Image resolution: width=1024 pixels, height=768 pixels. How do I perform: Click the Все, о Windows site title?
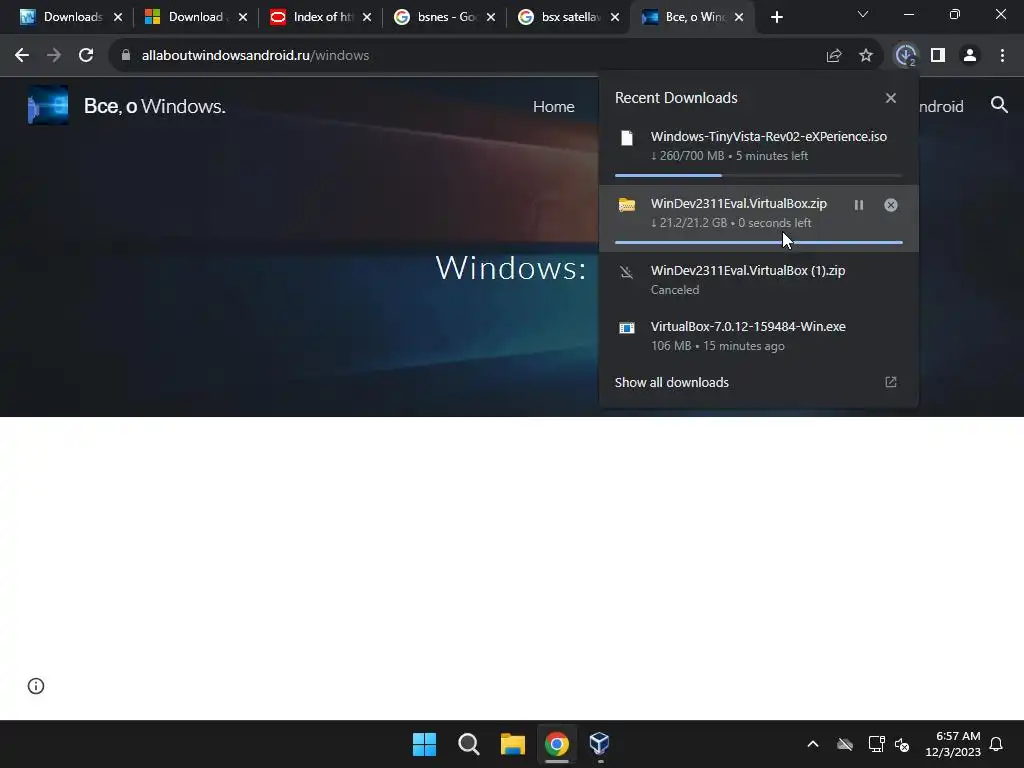click(155, 106)
